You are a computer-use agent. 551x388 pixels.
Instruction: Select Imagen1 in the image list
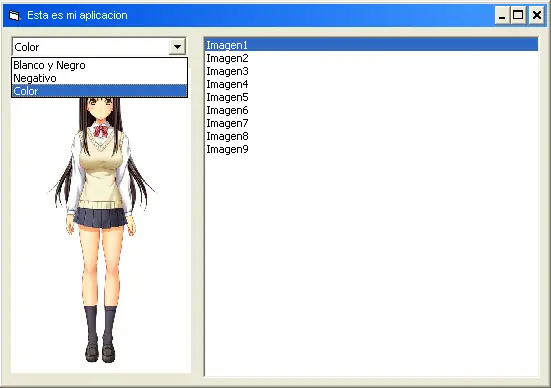click(x=371, y=45)
